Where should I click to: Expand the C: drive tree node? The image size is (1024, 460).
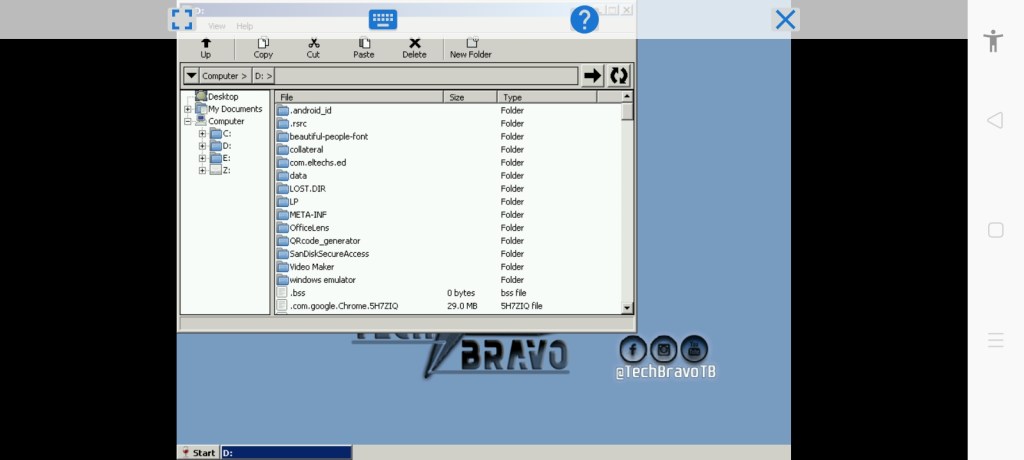(202, 133)
